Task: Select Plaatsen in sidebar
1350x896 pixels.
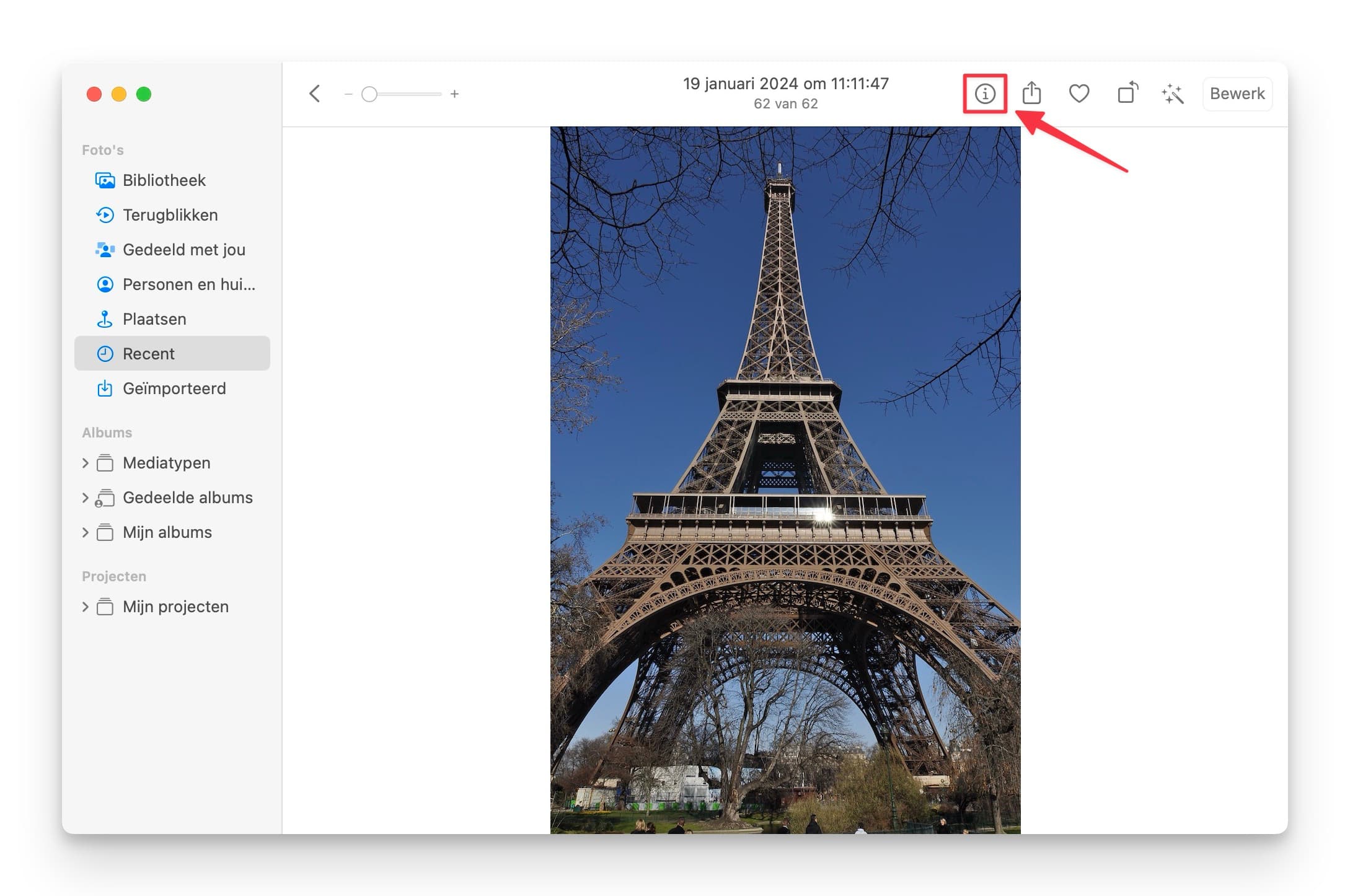Action: (172, 319)
